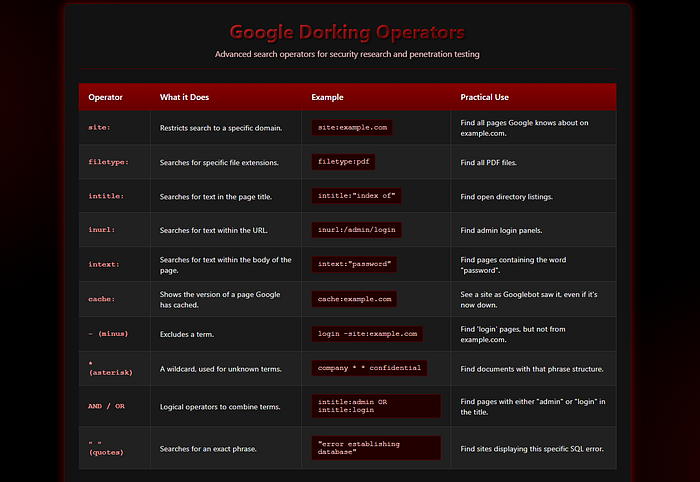
Task: Click 'Find sites displaying this specific SQL error'
Action: pos(532,449)
